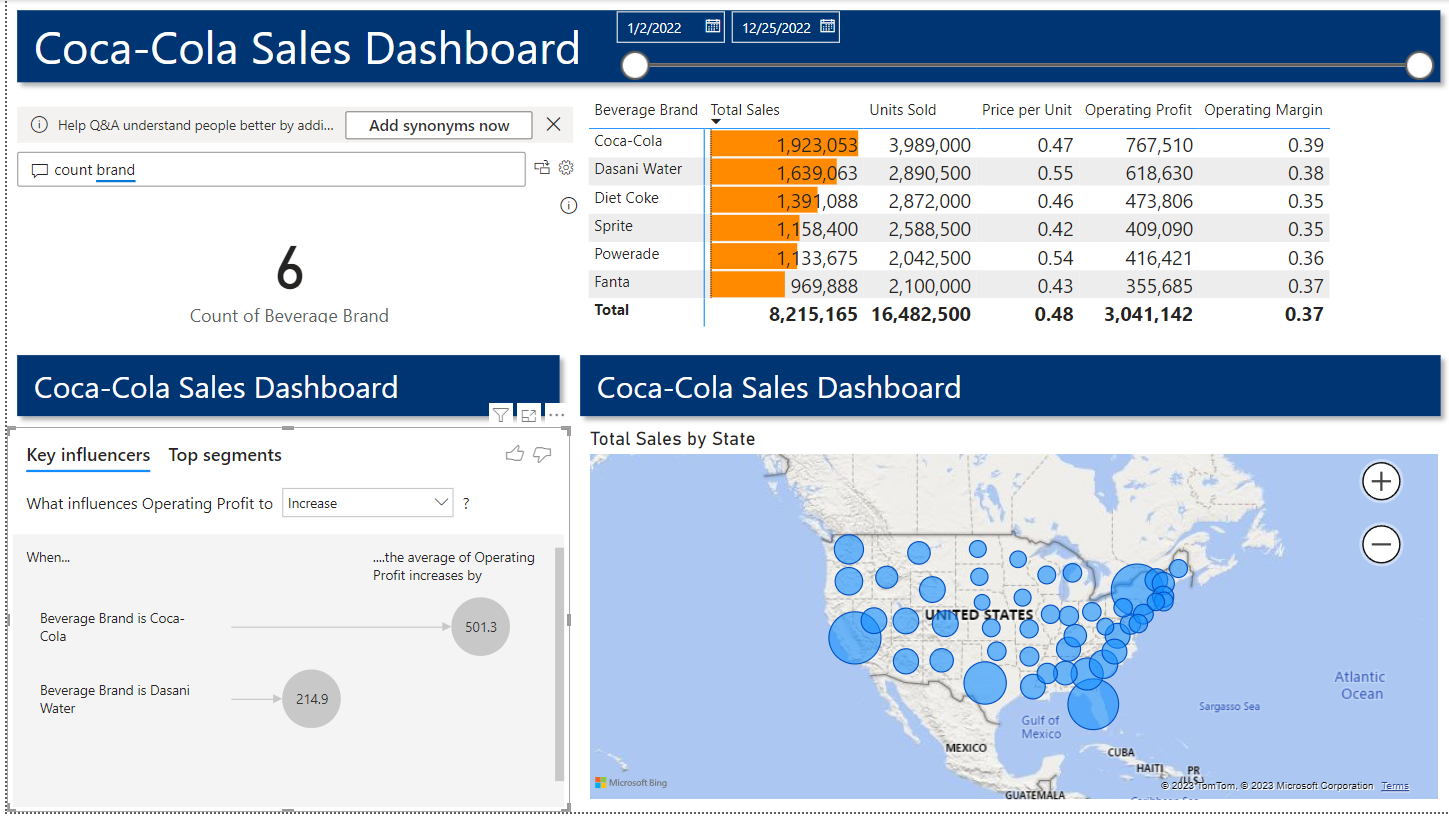
Task: Open the start date calendar picker icon
Action: [x=713, y=27]
